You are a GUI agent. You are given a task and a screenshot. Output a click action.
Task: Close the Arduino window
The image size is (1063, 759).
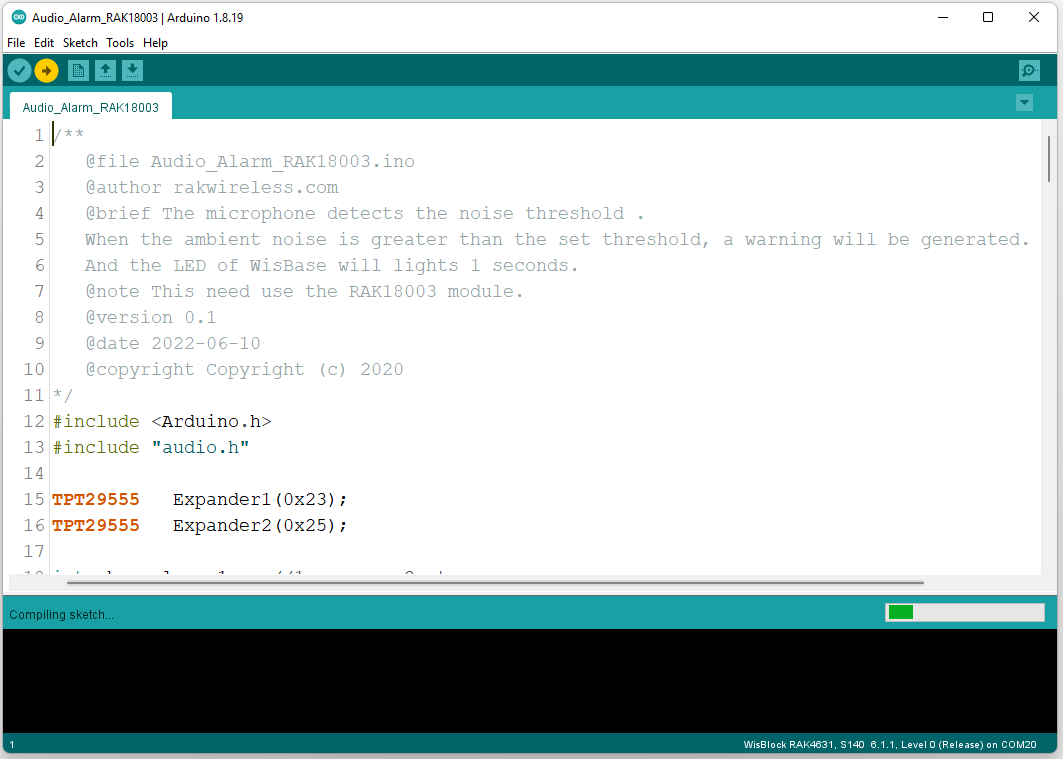click(1033, 18)
